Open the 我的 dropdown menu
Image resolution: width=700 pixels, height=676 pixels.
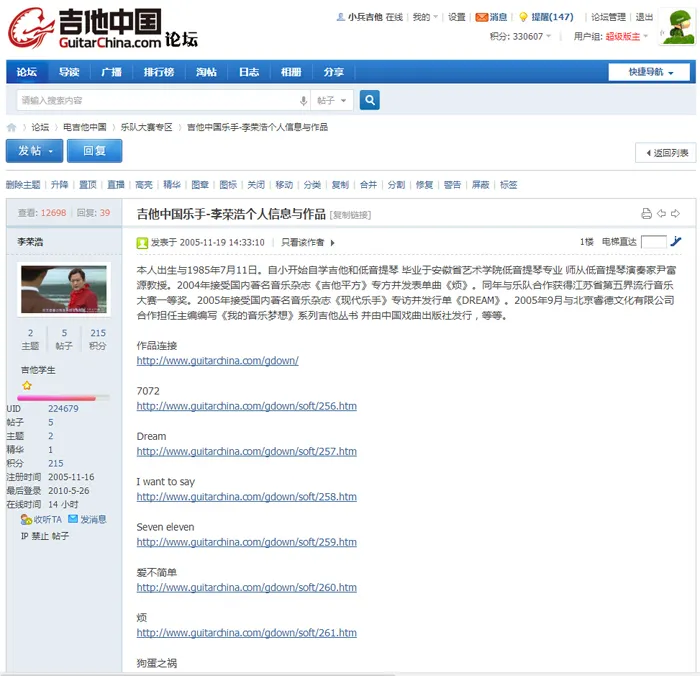(425, 17)
